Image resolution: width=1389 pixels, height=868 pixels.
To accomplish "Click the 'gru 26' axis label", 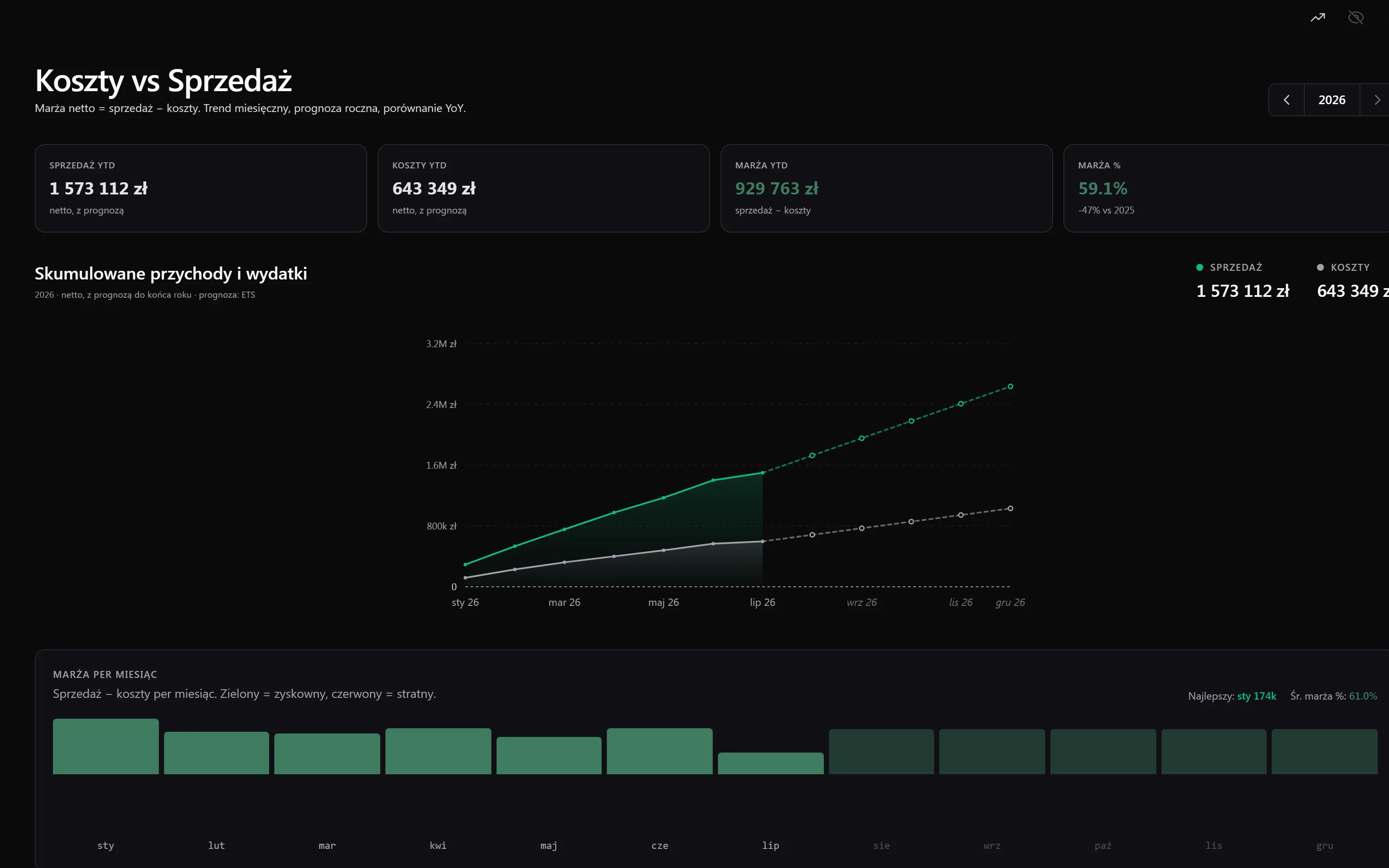I will click(1010, 602).
